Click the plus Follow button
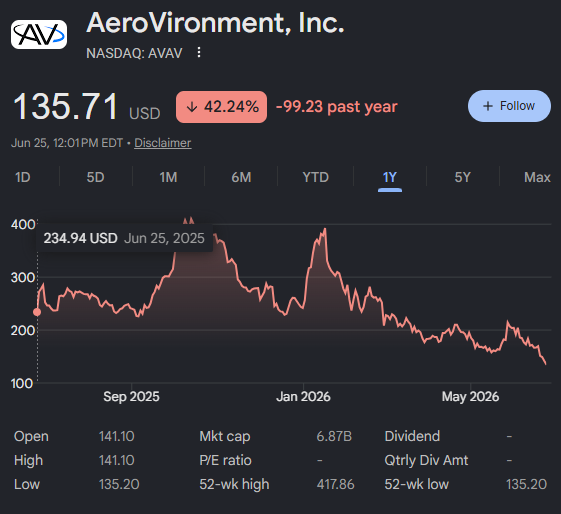561x514 pixels. tap(509, 106)
